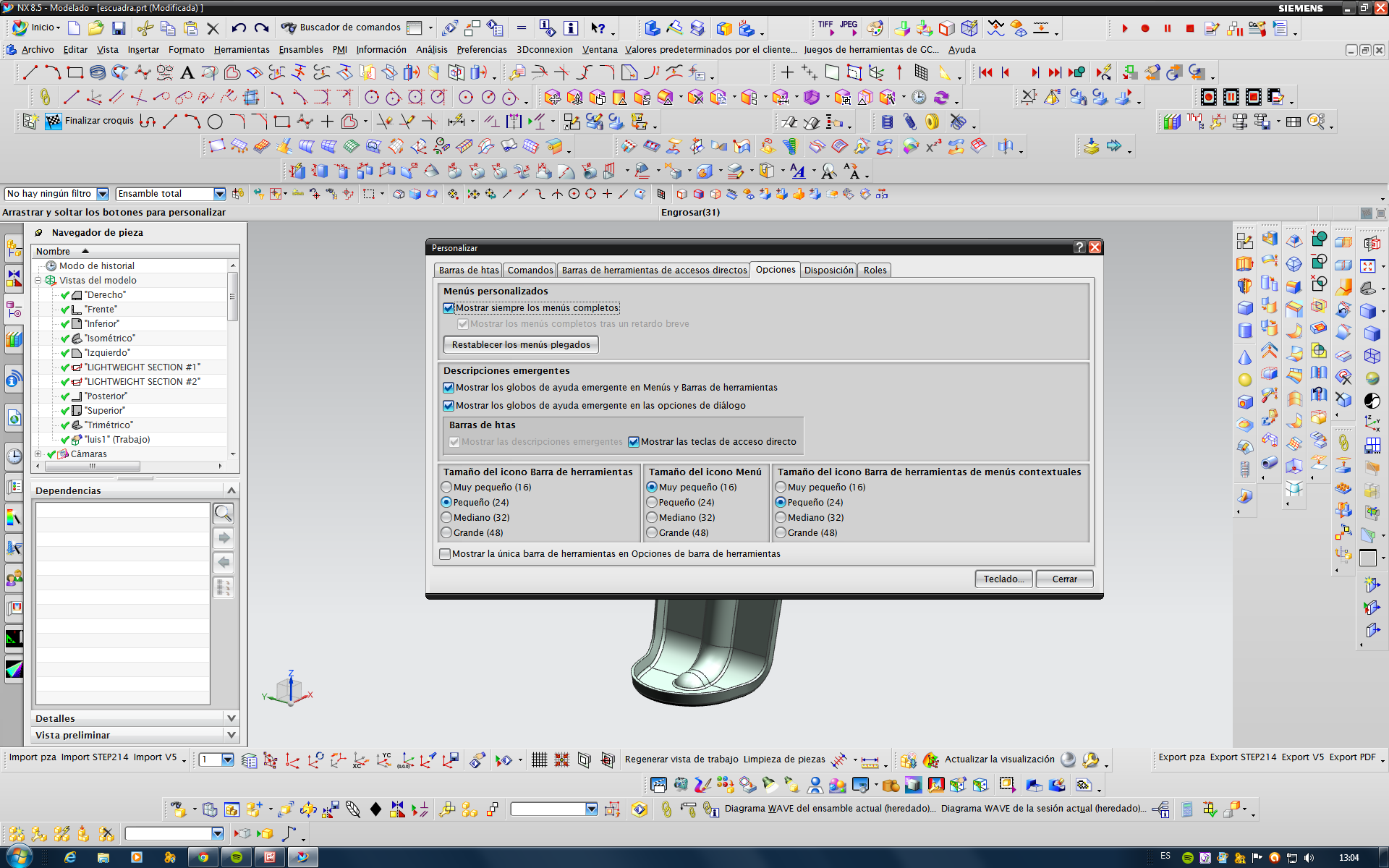
Task: Open the Herramientas menu
Action: (x=242, y=50)
